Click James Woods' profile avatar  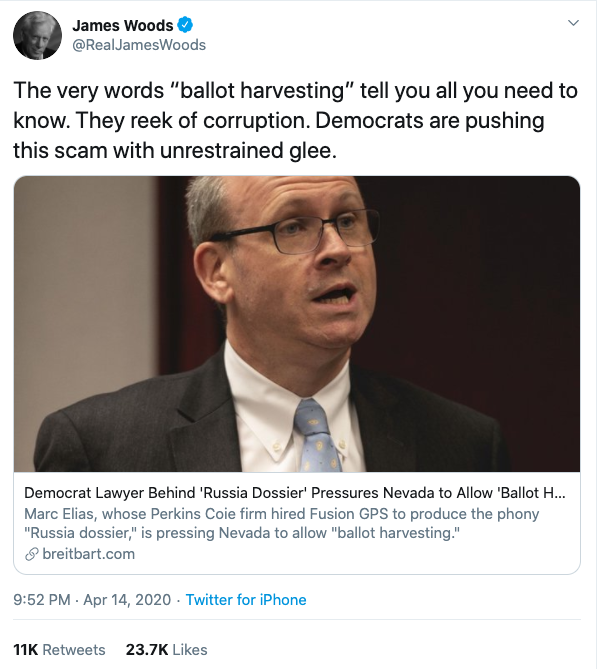[x=37, y=35]
